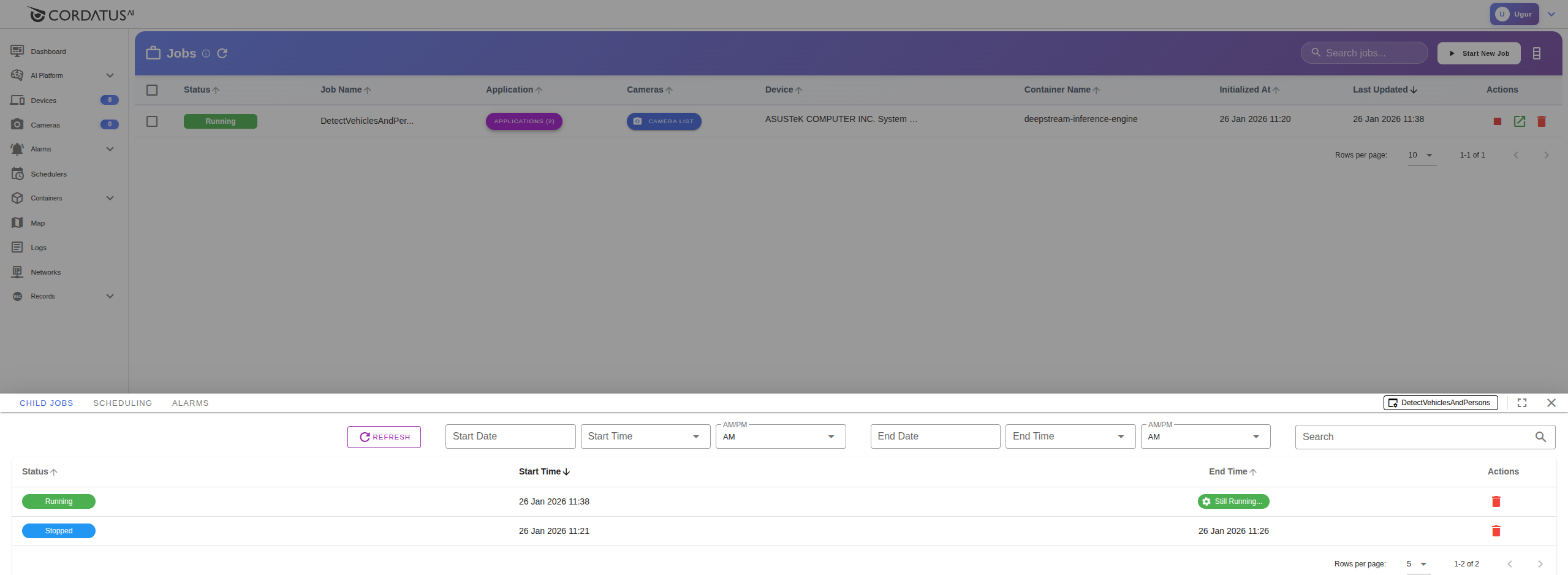Viewport: 1568px width, 575px height.
Task: Expand the Records sidebar section
Action: 110,296
